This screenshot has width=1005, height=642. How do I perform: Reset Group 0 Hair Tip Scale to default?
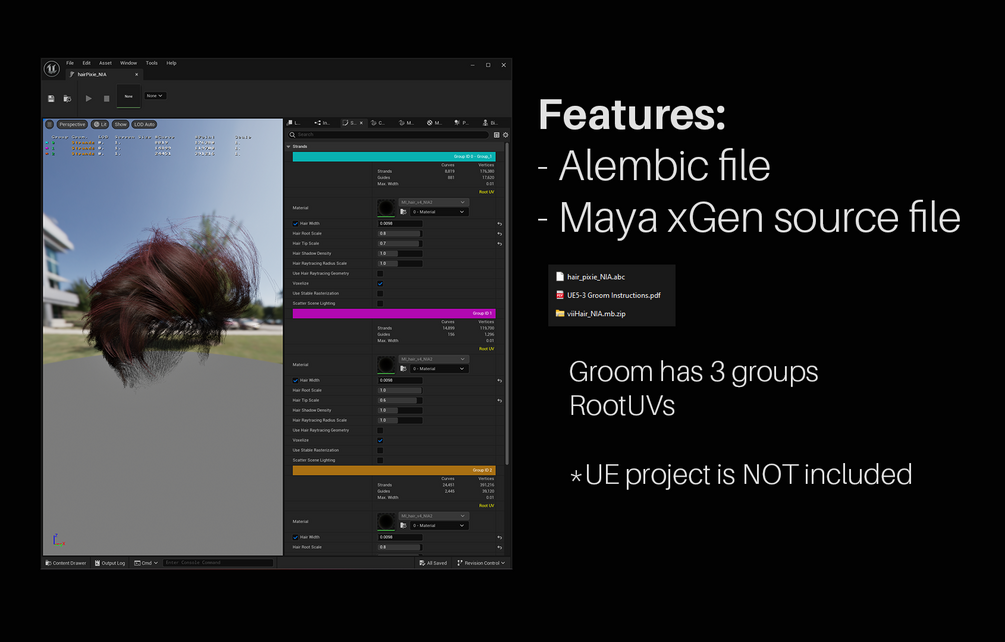(499, 243)
